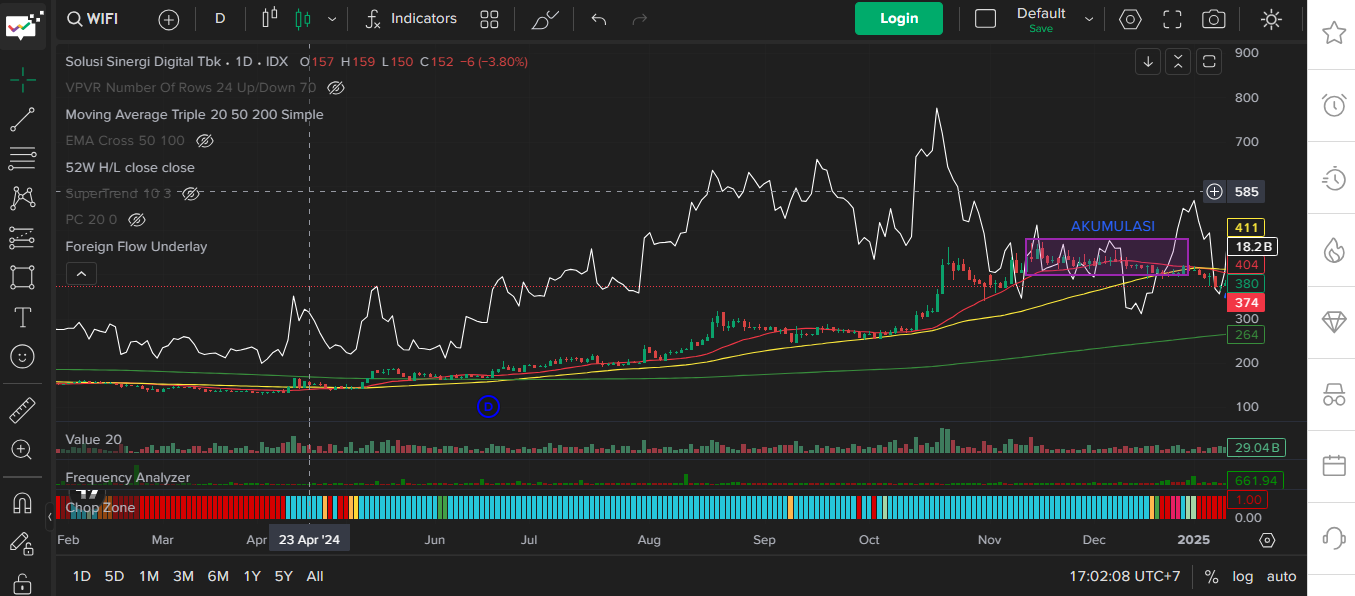This screenshot has height=596, width=1355.
Task: Click the green Login button
Action: point(898,18)
